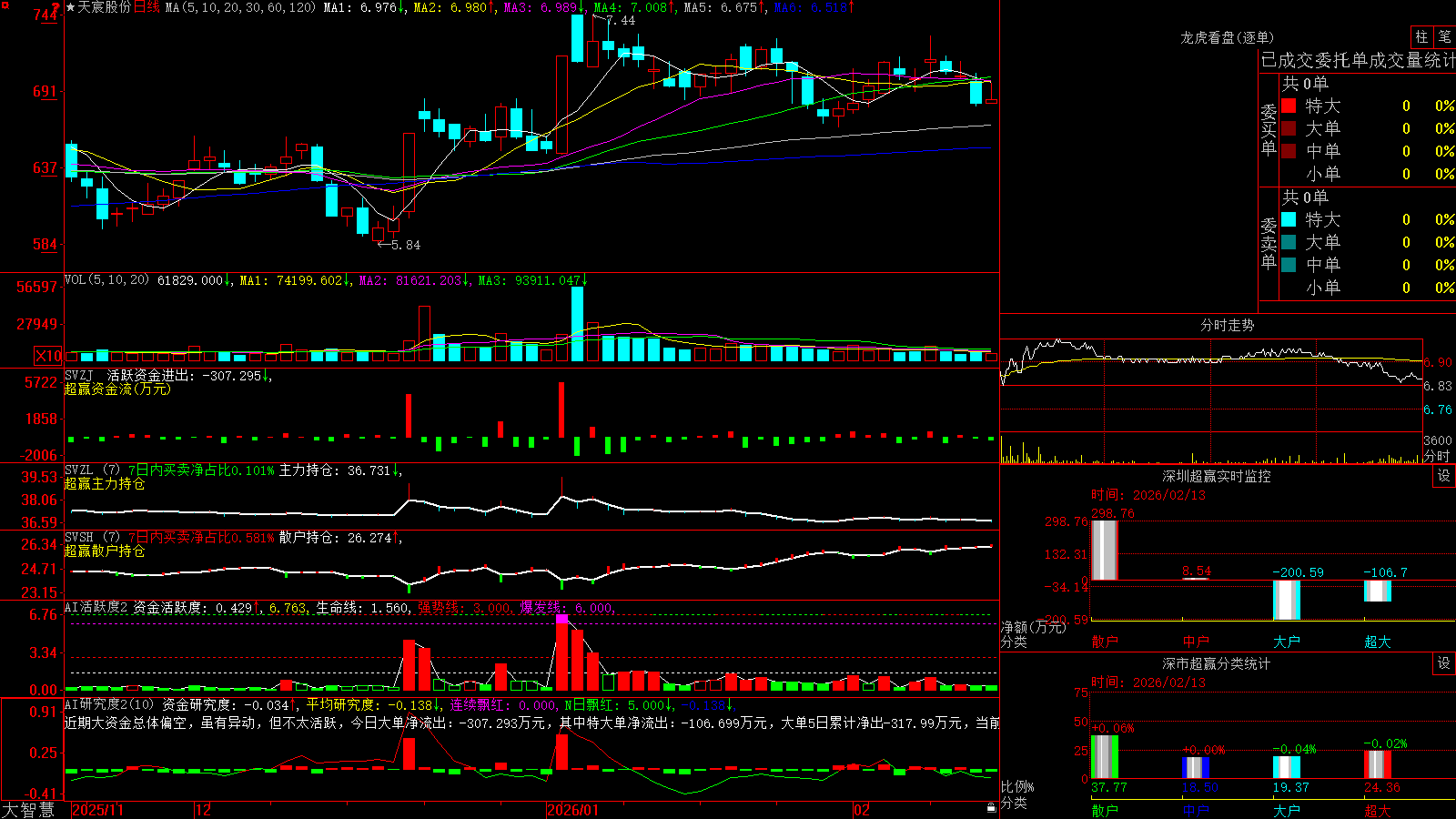The width and height of the screenshot is (1456, 819).
Task: Click the 7.44 high price annotation
Action: click(621, 20)
